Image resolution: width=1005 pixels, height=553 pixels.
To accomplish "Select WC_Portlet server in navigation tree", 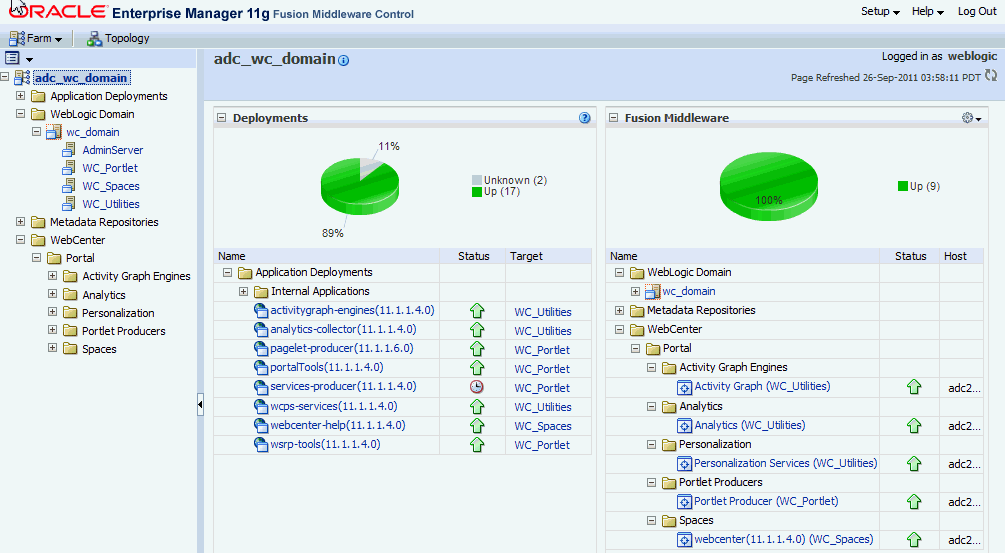I will click(x=110, y=168).
